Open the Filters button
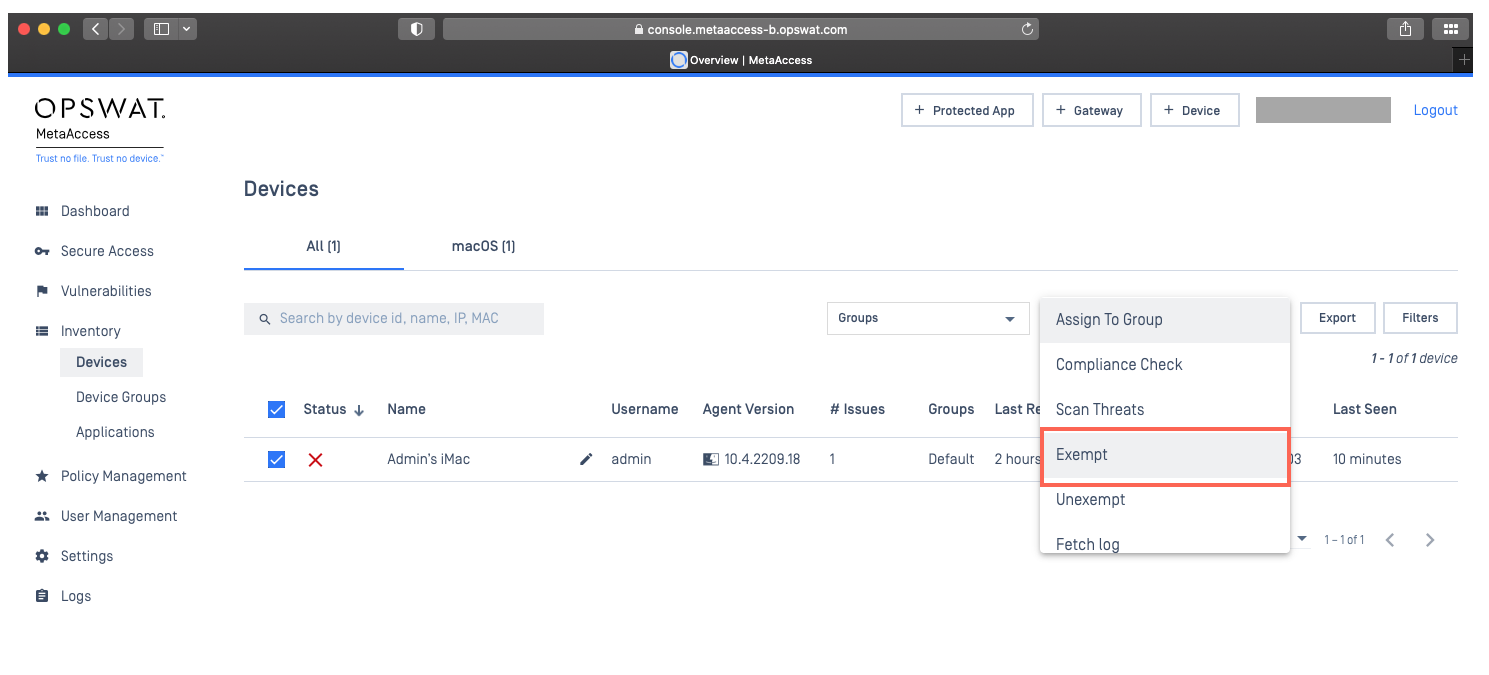This screenshot has width=1489, height=675. pos(1420,318)
